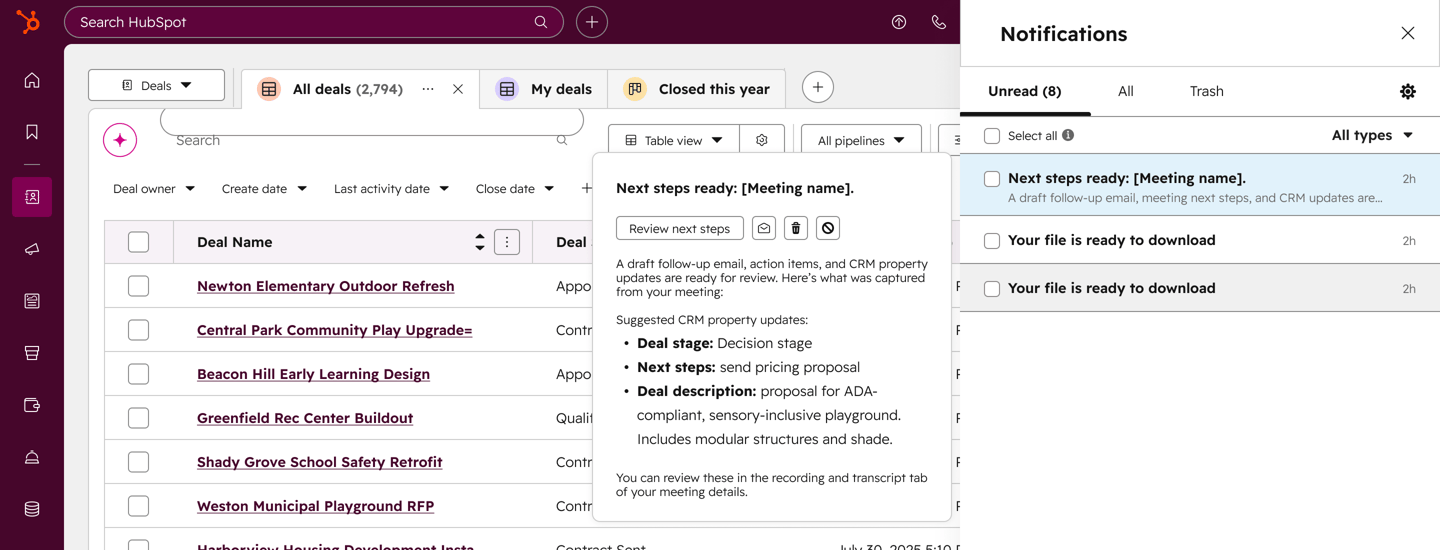Image resolution: width=1440 pixels, height=550 pixels.
Task: Open Deal Name column options menu
Action: click(507, 242)
